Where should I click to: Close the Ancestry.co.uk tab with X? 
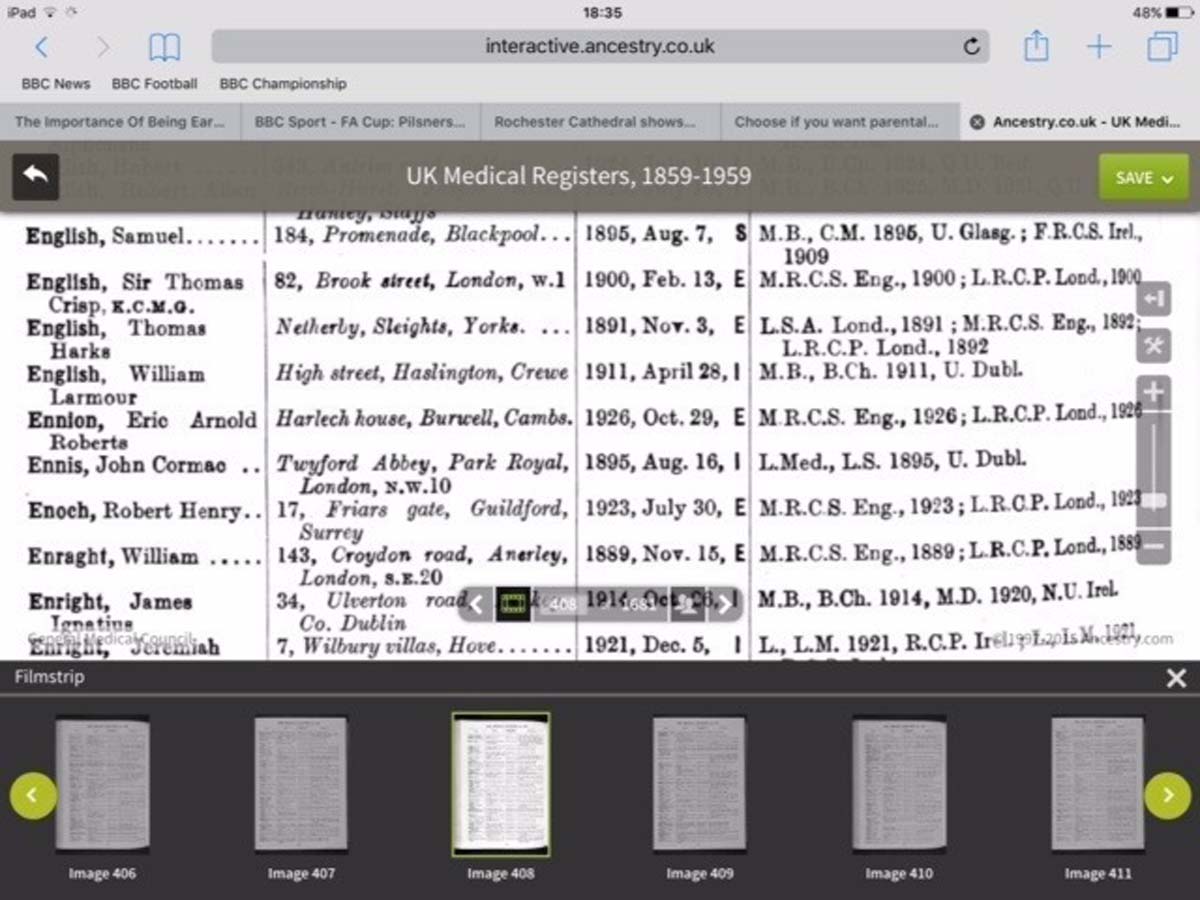(977, 122)
